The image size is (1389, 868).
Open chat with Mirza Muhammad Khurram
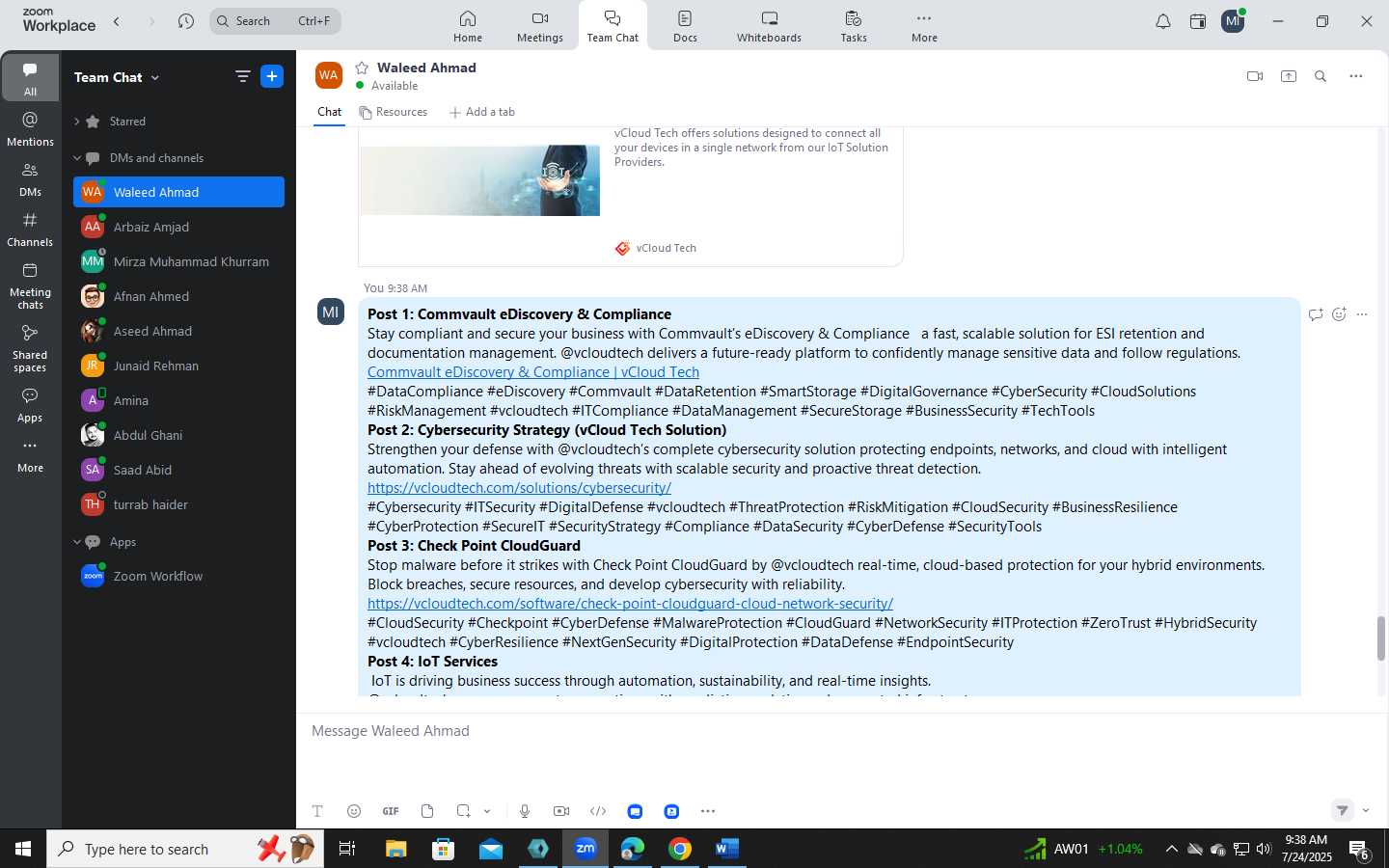pos(178,261)
